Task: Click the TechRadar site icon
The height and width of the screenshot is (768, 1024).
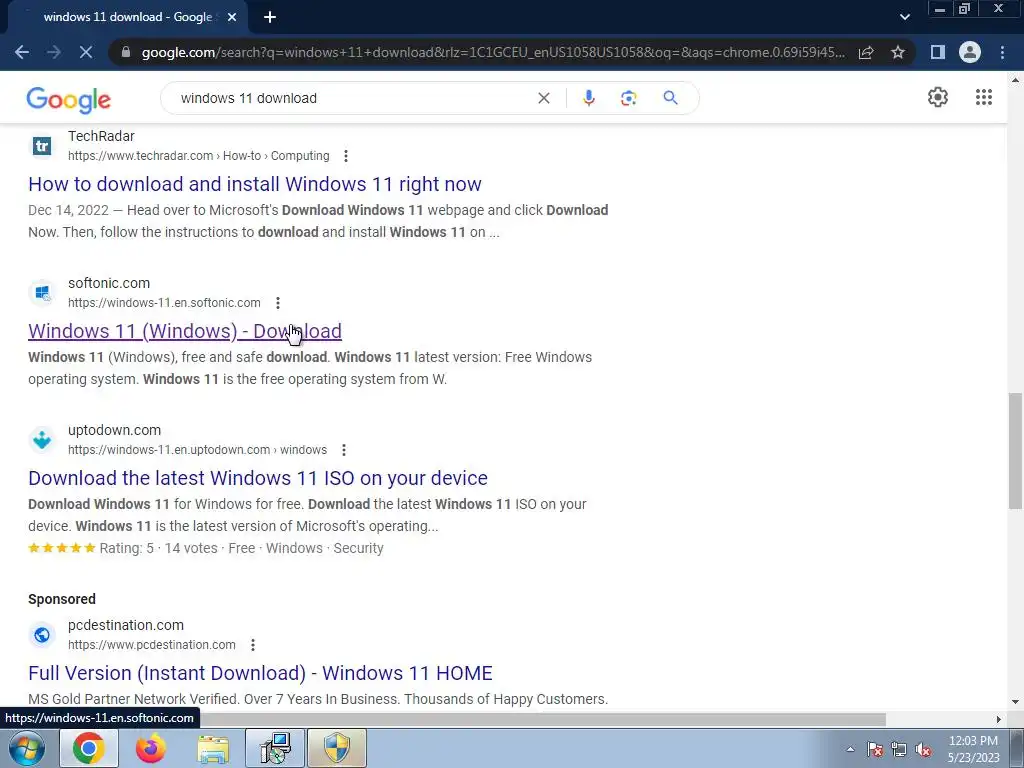Action: point(42,146)
